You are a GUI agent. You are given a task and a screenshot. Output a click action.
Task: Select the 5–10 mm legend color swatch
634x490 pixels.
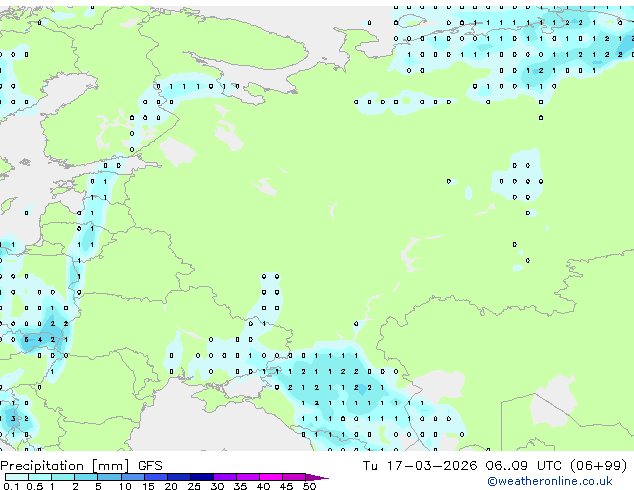click(109, 477)
